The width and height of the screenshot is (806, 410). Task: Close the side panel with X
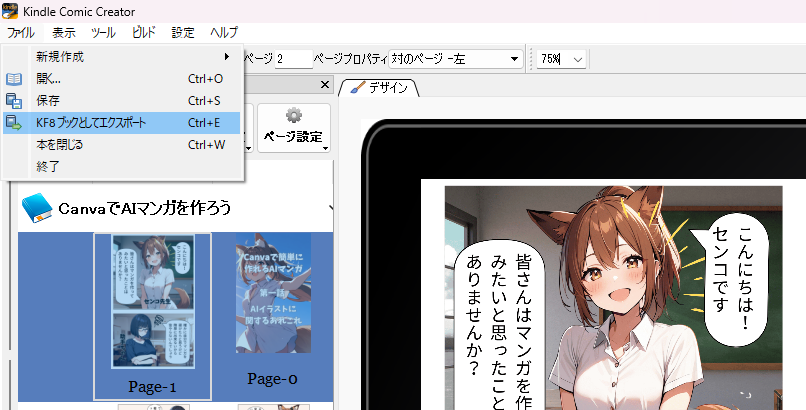323,86
